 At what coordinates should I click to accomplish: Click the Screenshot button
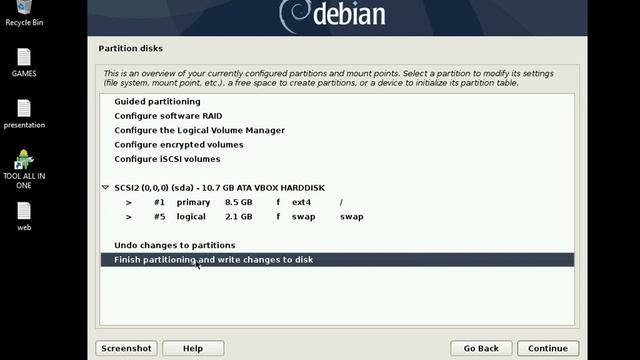click(126, 348)
